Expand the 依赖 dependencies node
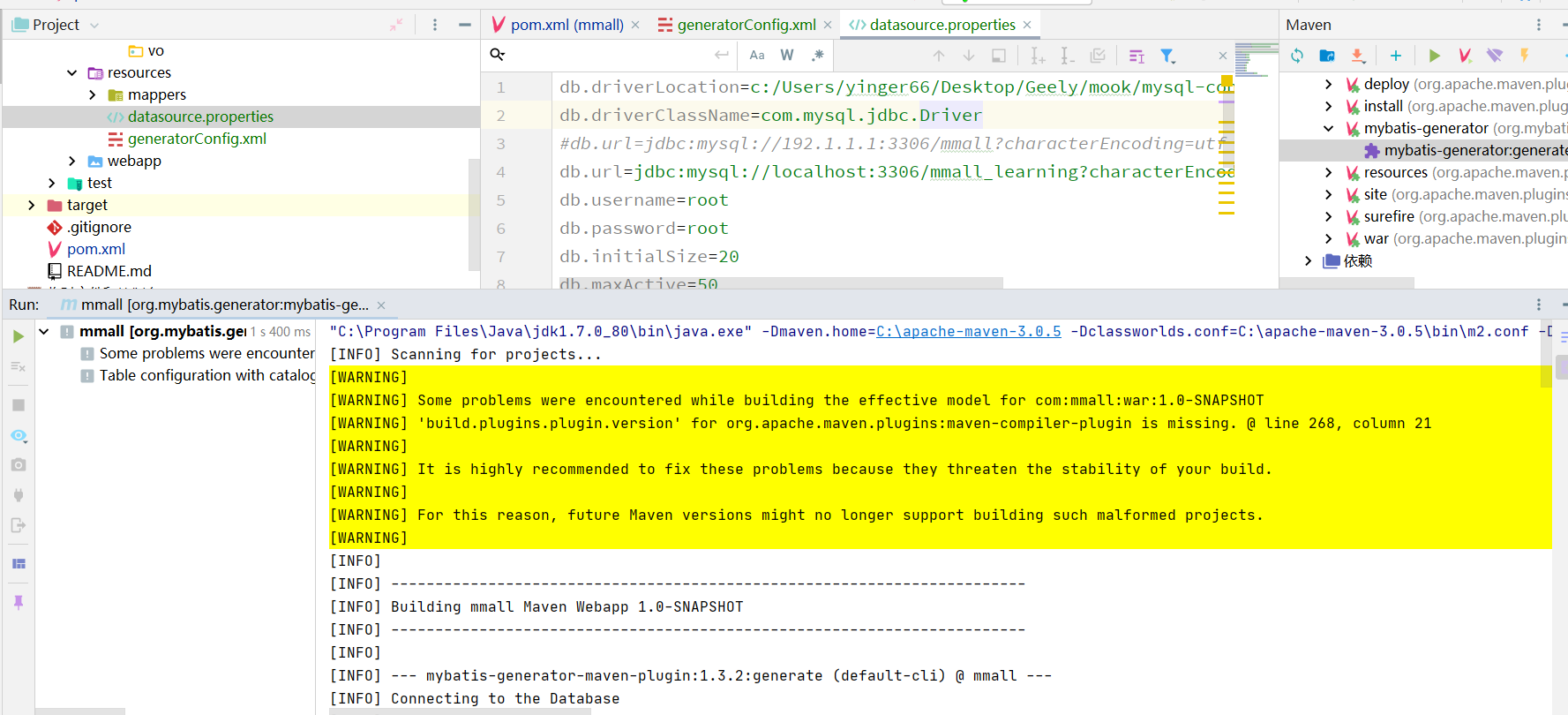 tap(1309, 260)
